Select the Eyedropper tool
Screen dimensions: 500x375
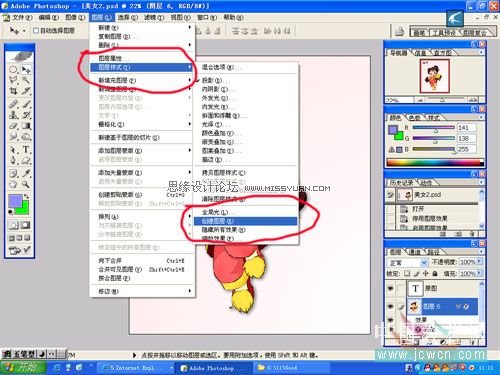(x=26, y=173)
